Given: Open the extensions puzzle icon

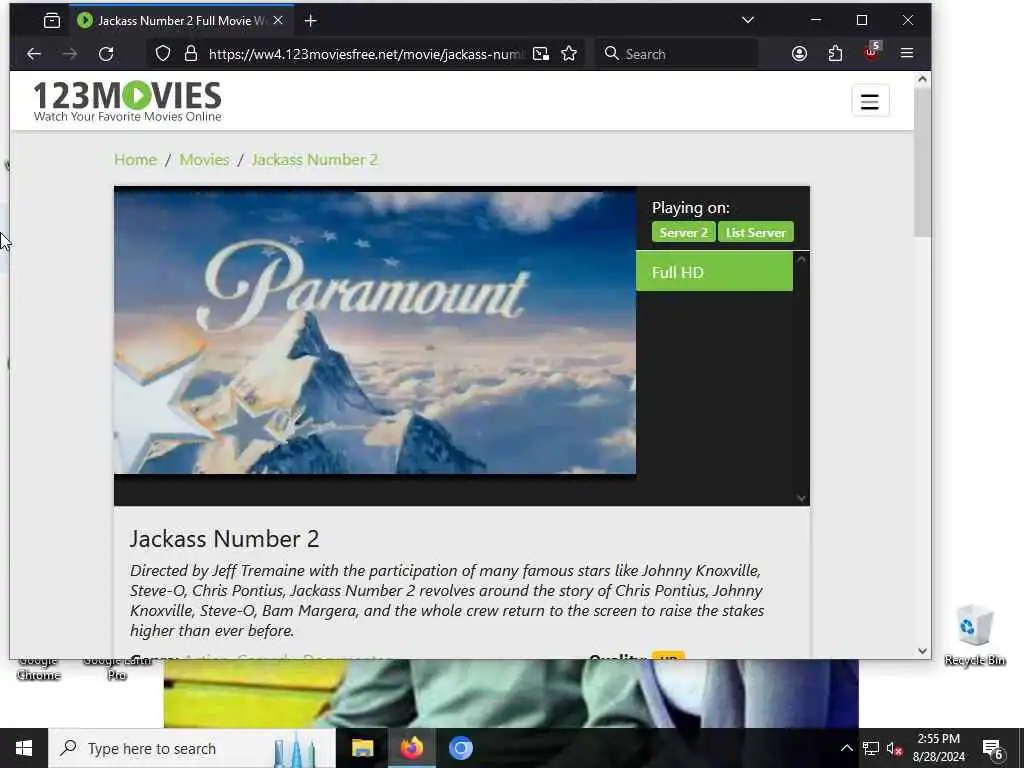Looking at the screenshot, I should [835, 54].
